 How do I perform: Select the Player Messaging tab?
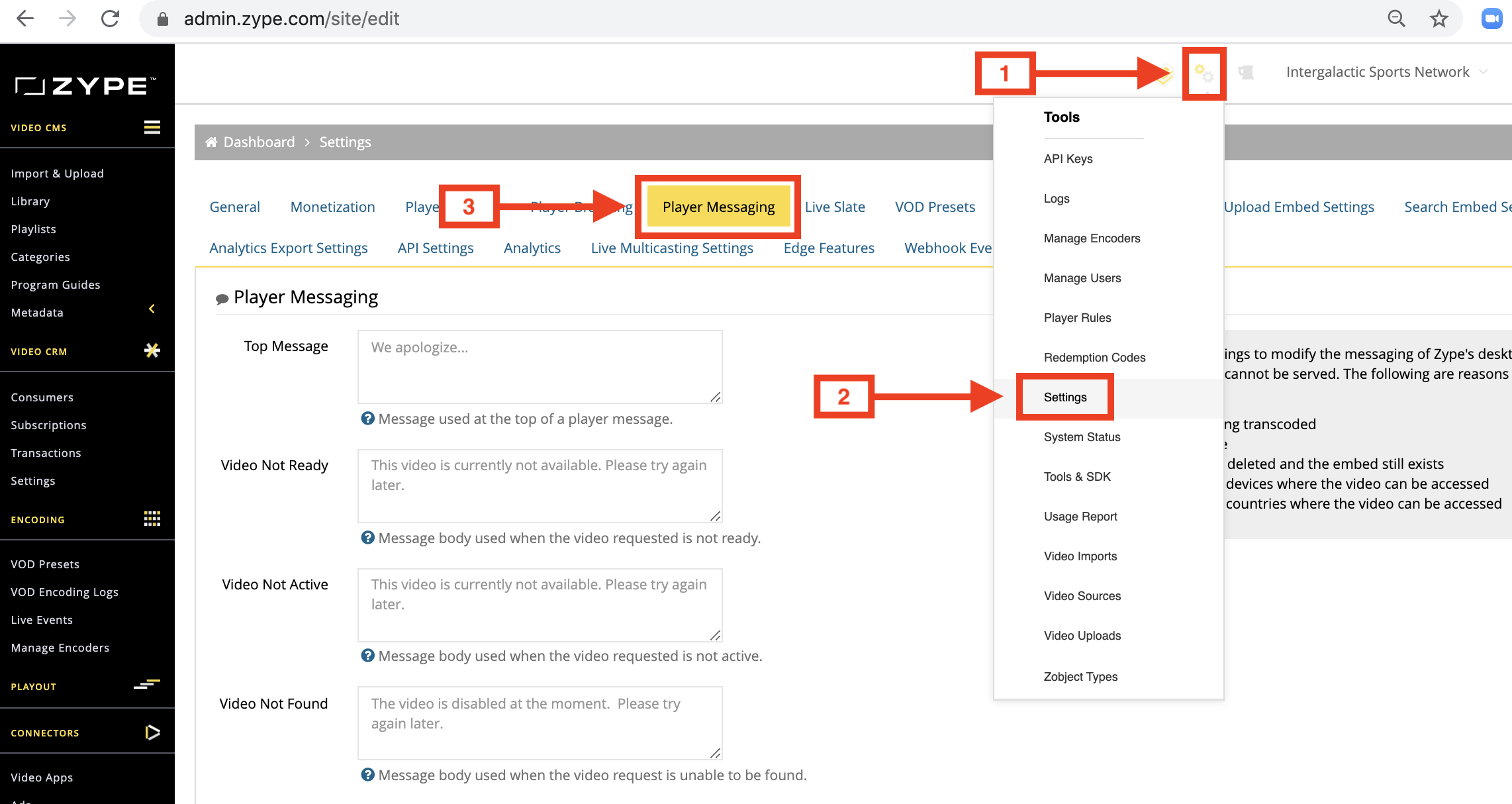[718, 207]
